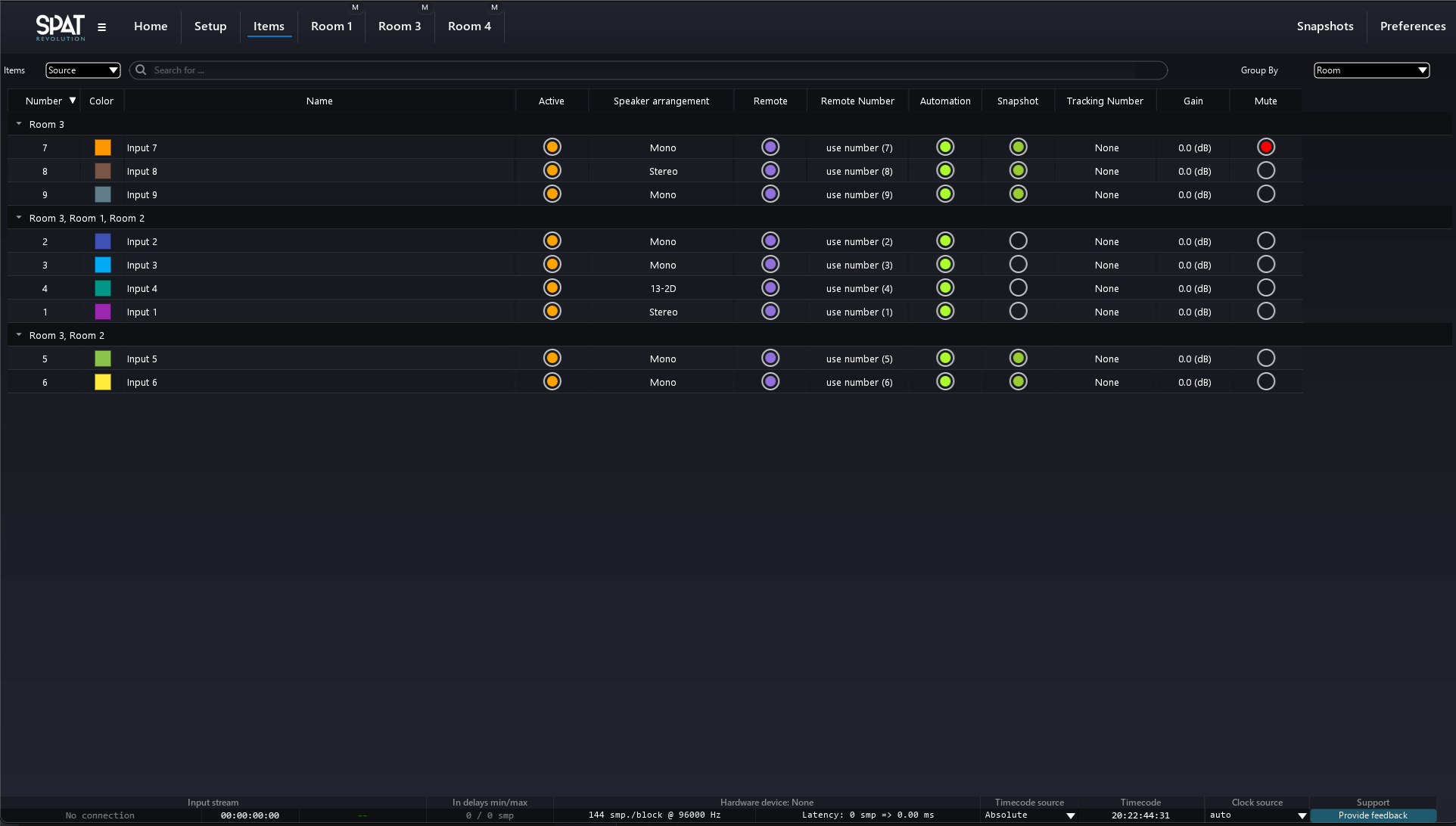
Task: Click the orange color swatch of Input 7
Action: (103, 147)
